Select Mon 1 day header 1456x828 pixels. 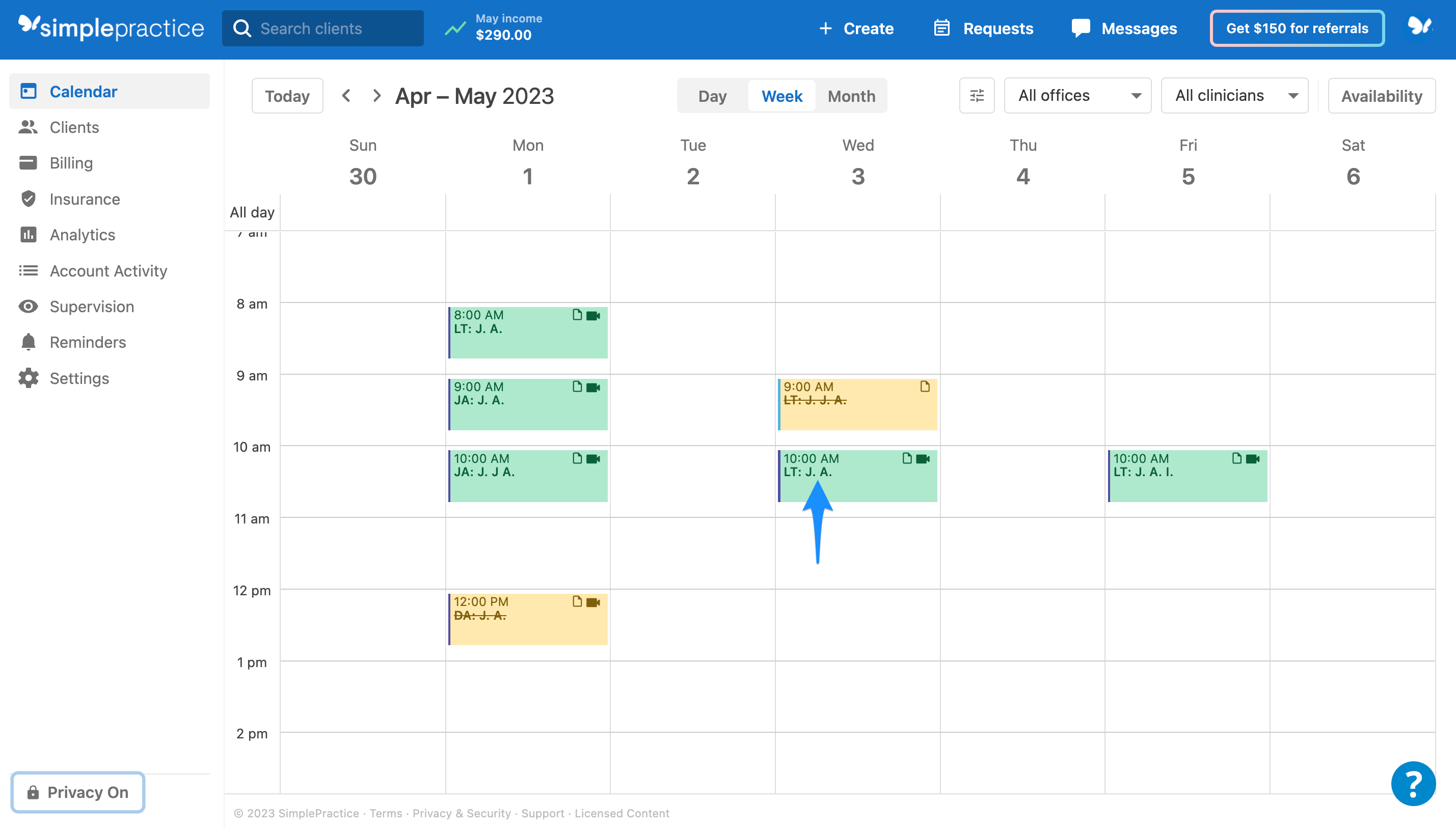[x=528, y=162]
